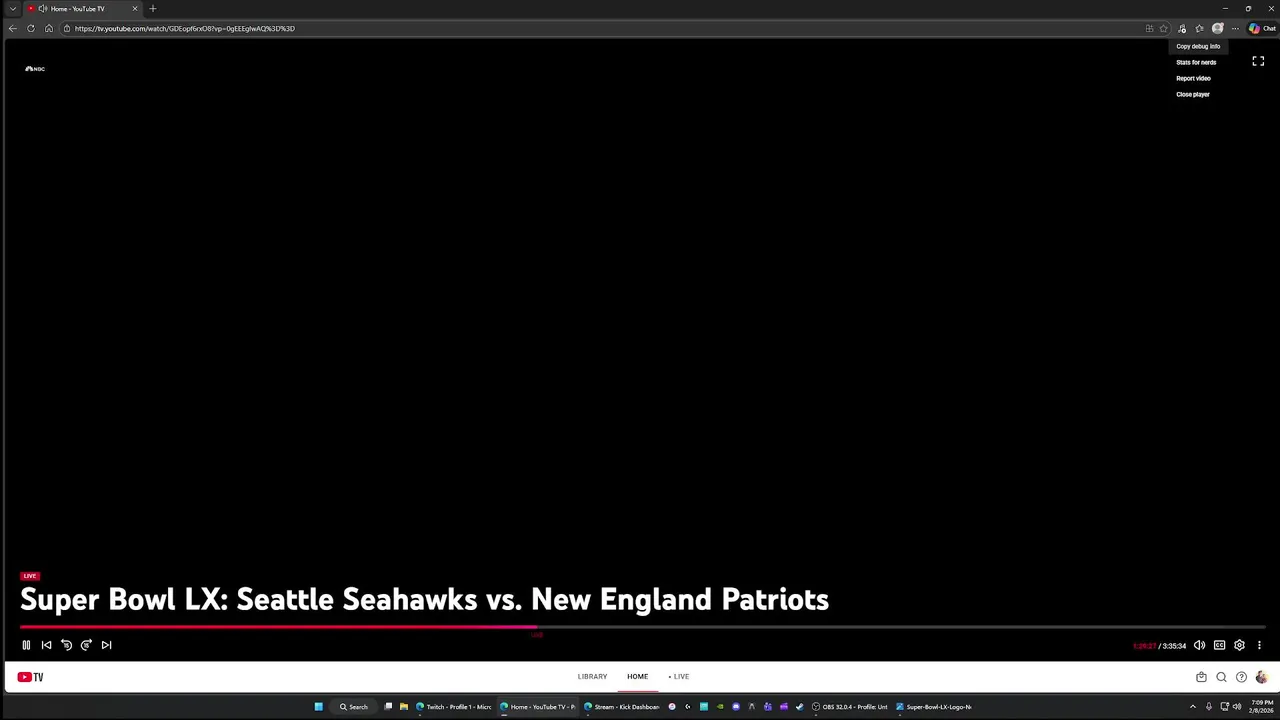Choose Copy debug info menu entry

pyautogui.click(x=1198, y=46)
